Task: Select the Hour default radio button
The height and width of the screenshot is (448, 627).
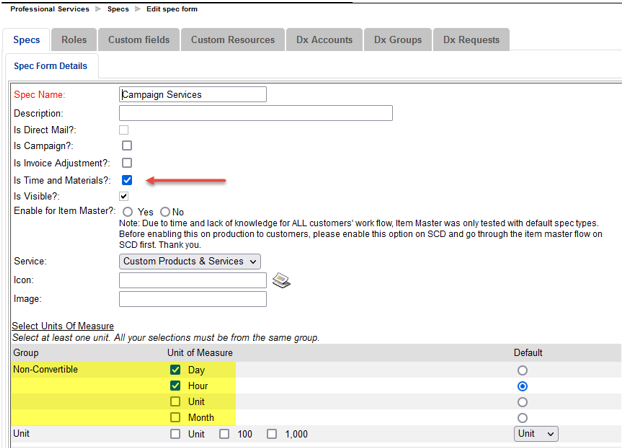Action: coord(522,386)
